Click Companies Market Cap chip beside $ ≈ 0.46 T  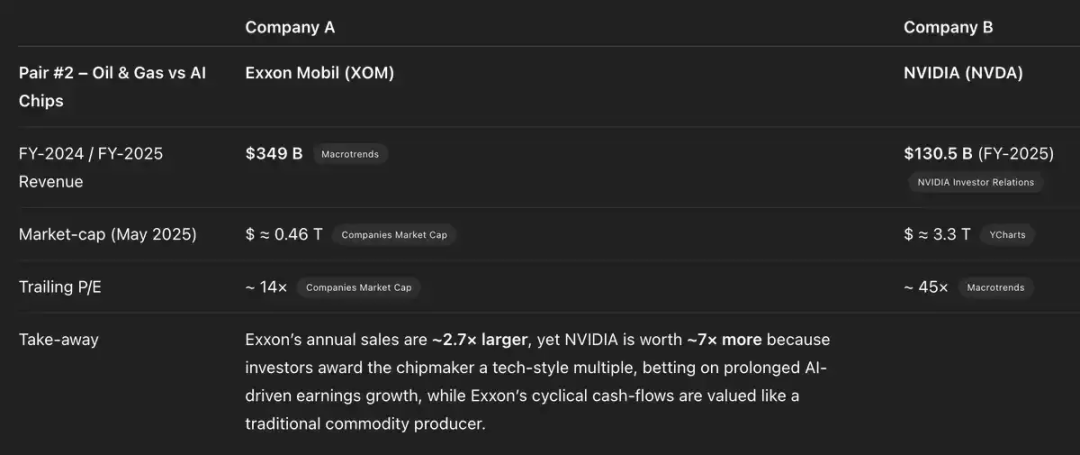click(x=394, y=235)
